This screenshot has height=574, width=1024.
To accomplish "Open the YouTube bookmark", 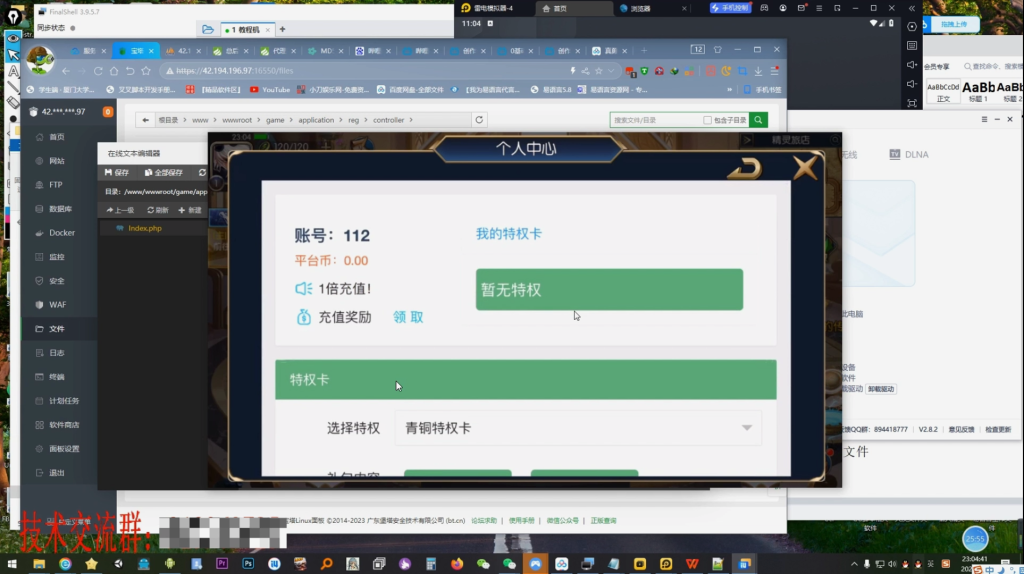I will [270, 89].
